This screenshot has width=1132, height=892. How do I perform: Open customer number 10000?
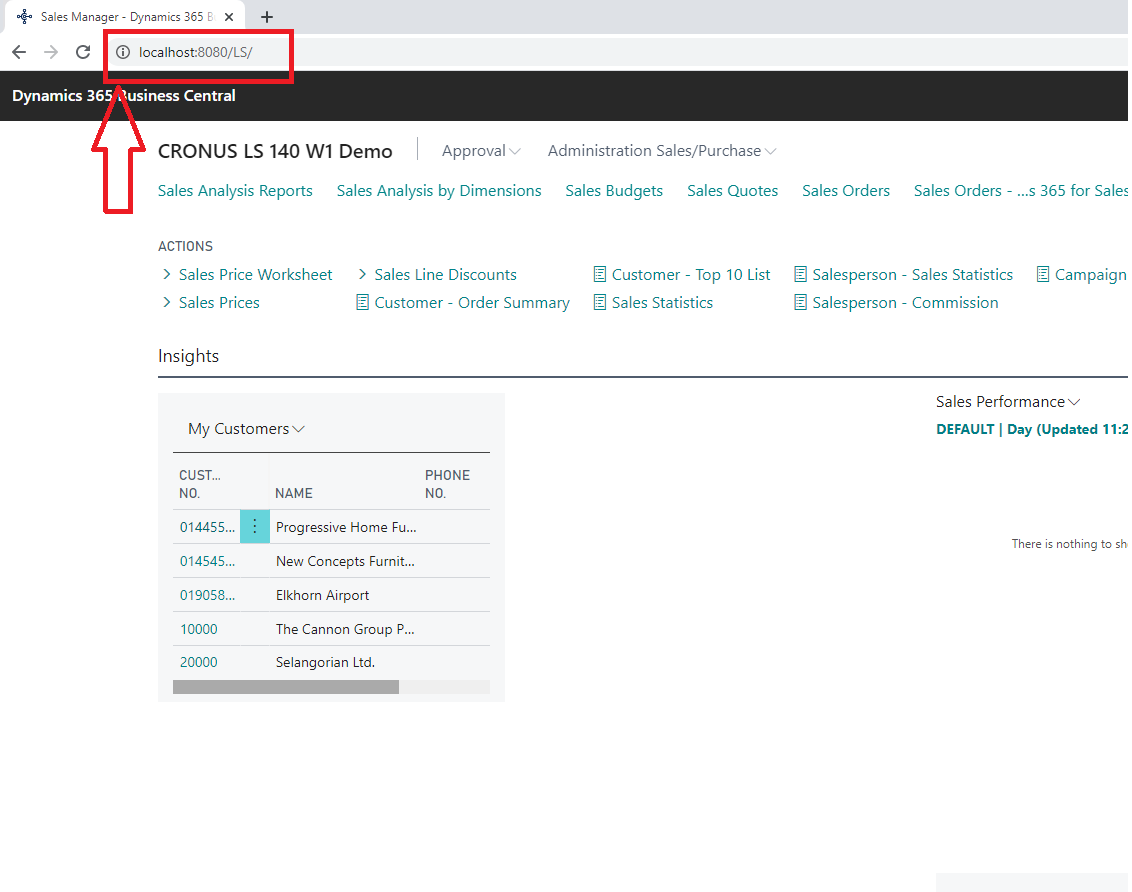click(x=199, y=629)
